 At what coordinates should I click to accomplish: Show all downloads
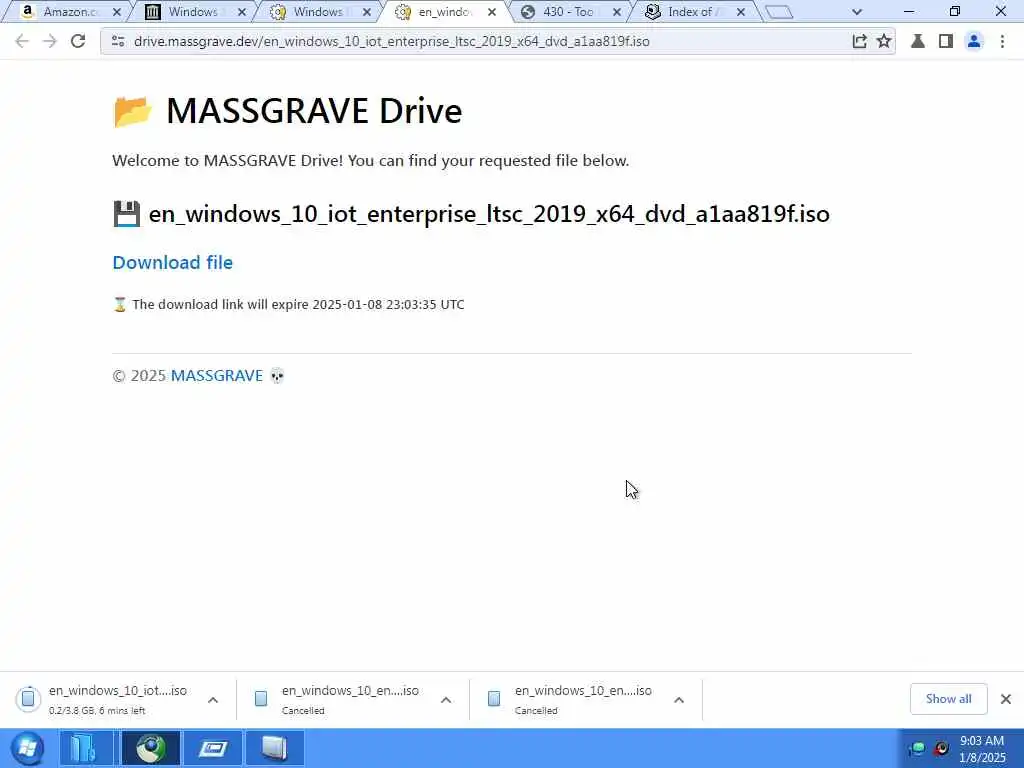click(x=948, y=699)
